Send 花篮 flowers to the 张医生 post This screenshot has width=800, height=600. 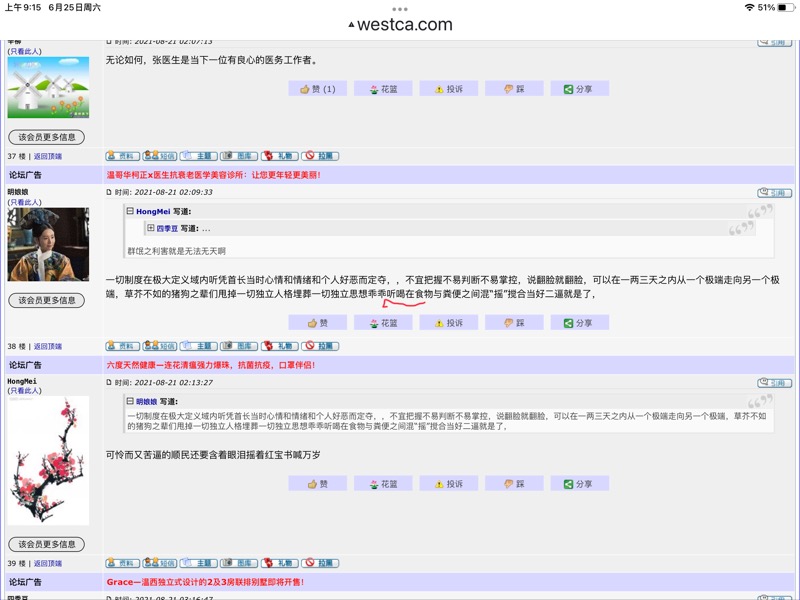pos(383,89)
